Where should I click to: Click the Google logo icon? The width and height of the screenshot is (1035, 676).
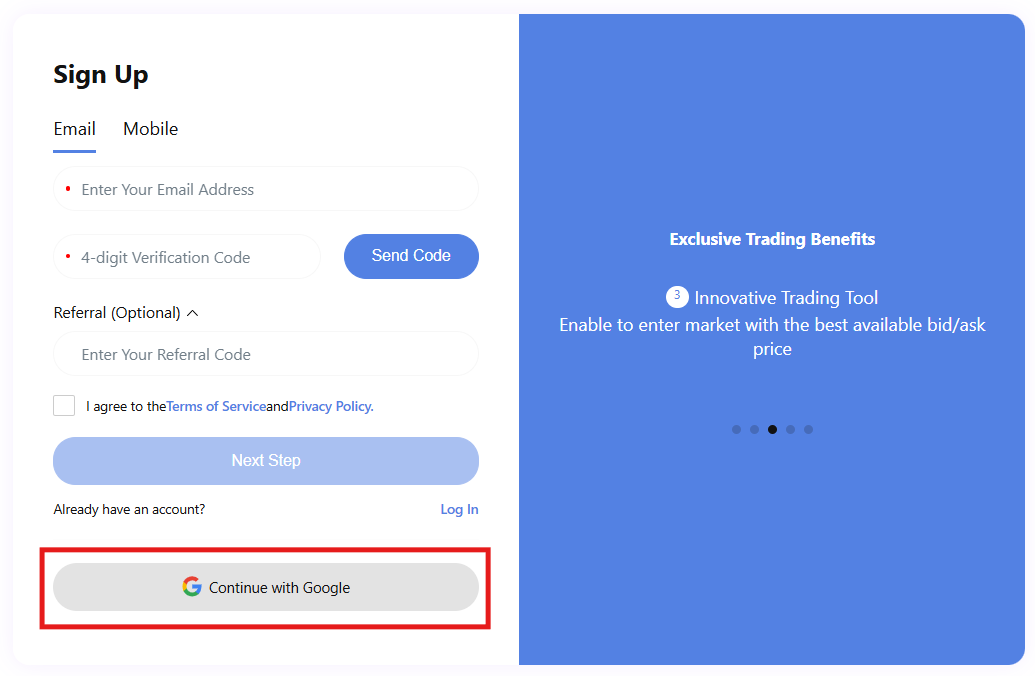(192, 587)
